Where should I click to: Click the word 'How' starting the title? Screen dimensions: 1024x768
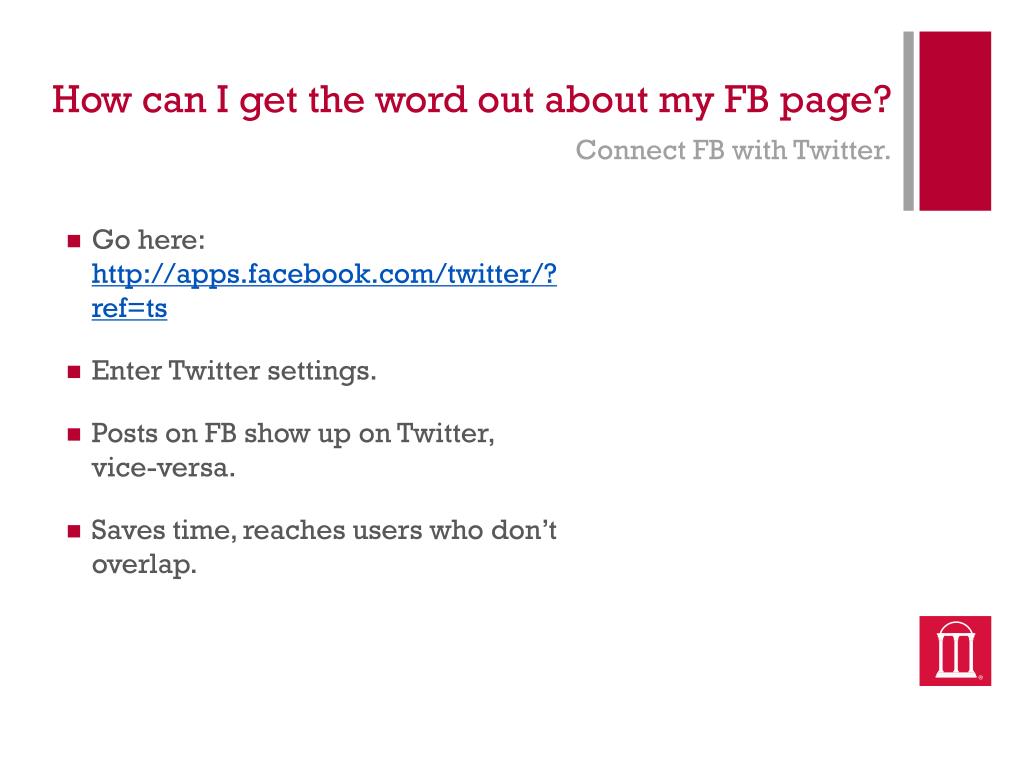[91, 100]
